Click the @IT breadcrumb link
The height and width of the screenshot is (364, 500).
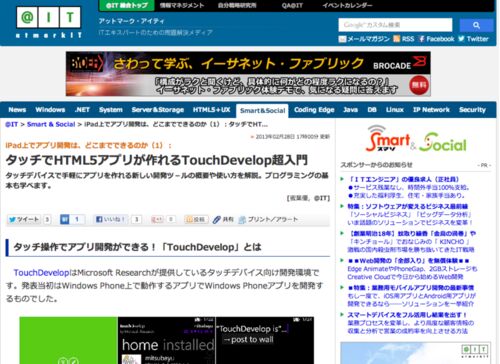pos(11,124)
